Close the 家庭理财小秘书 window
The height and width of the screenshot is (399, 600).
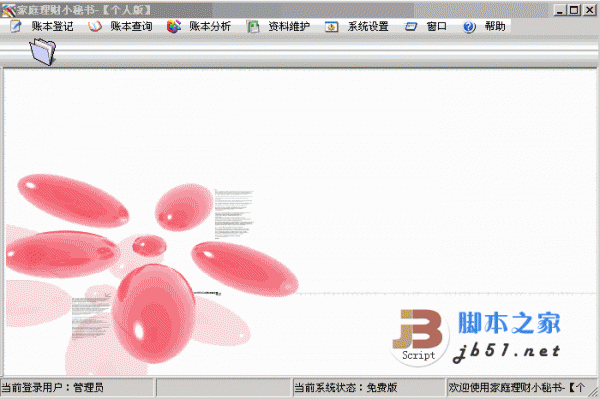point(589,10)
